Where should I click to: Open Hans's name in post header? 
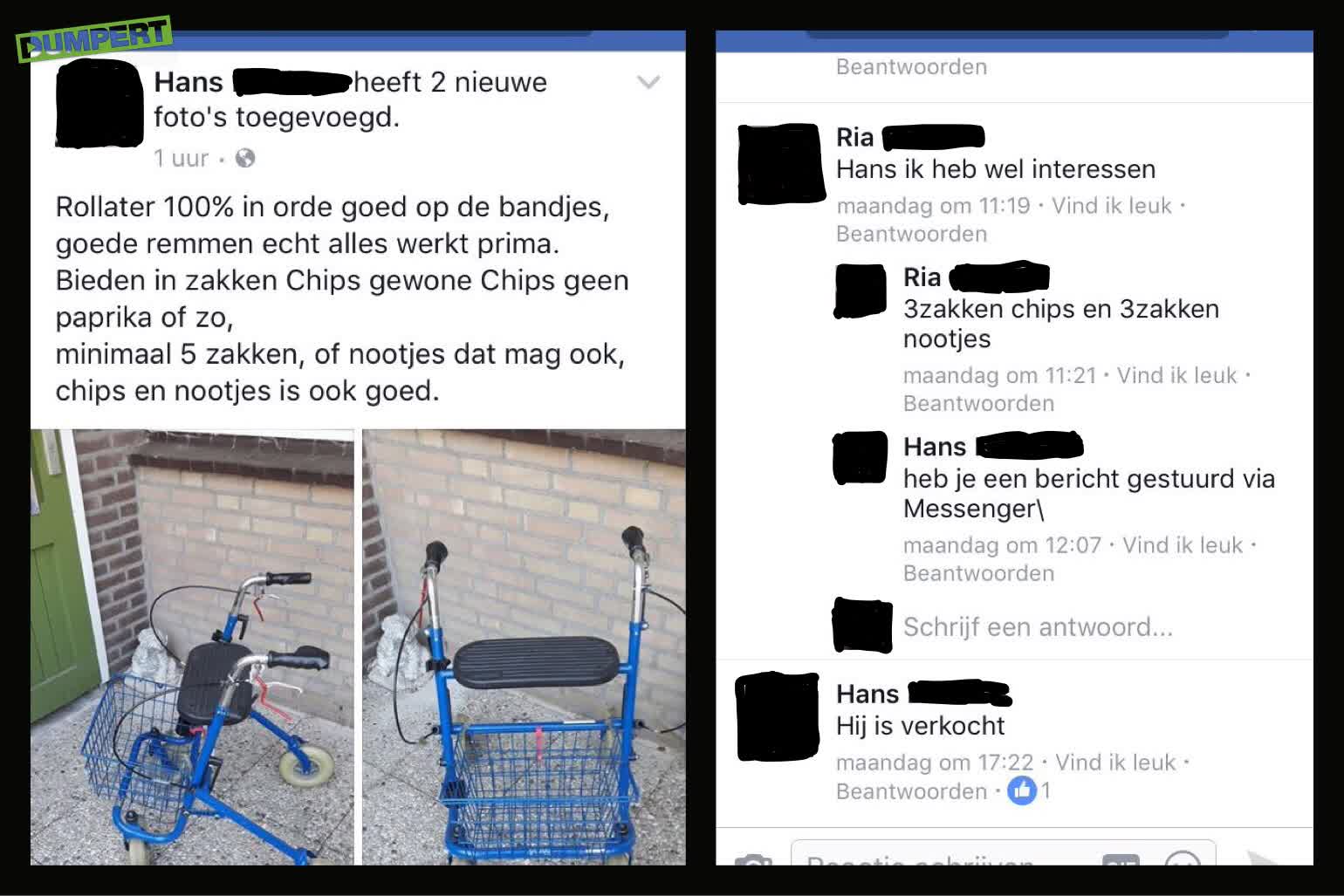pyautogui.click(x=189, y=82)
